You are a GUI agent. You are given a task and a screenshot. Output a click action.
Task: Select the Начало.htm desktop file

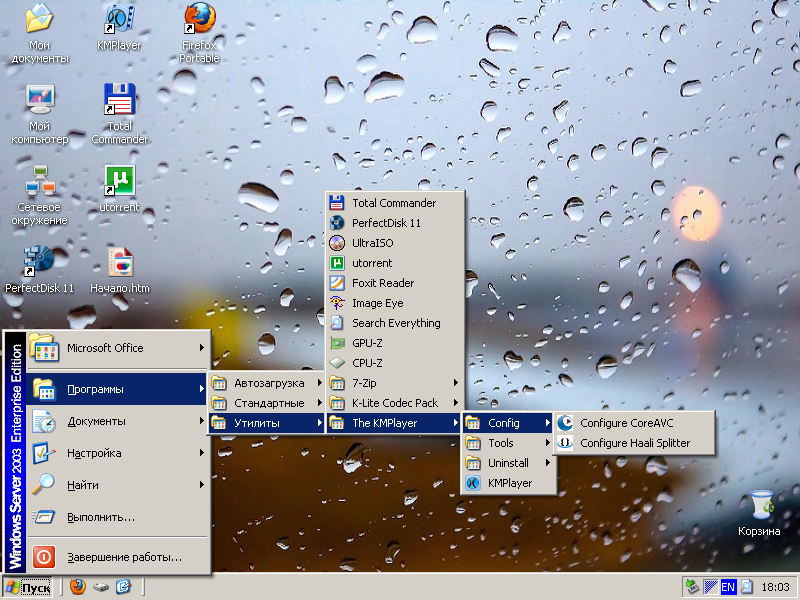click(x=120, y=269)
